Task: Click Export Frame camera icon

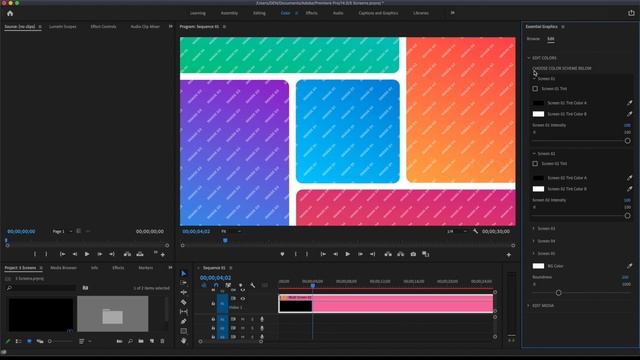Action: point(413,254)
